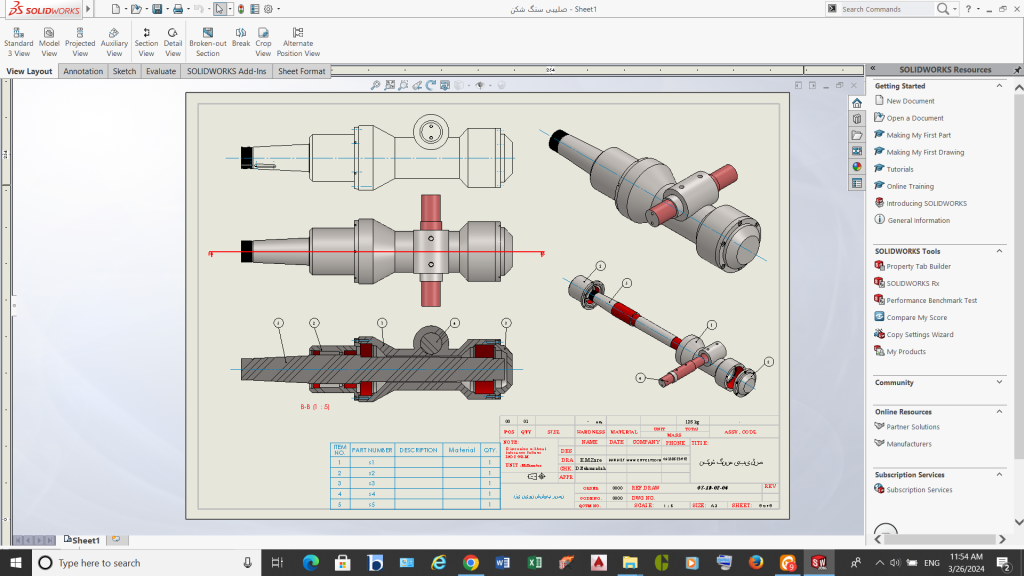Viewport: 1024px width, 576px height.
Task: Pin the SOLIDWORKS Resources panel
Action: click(1016, 70)
